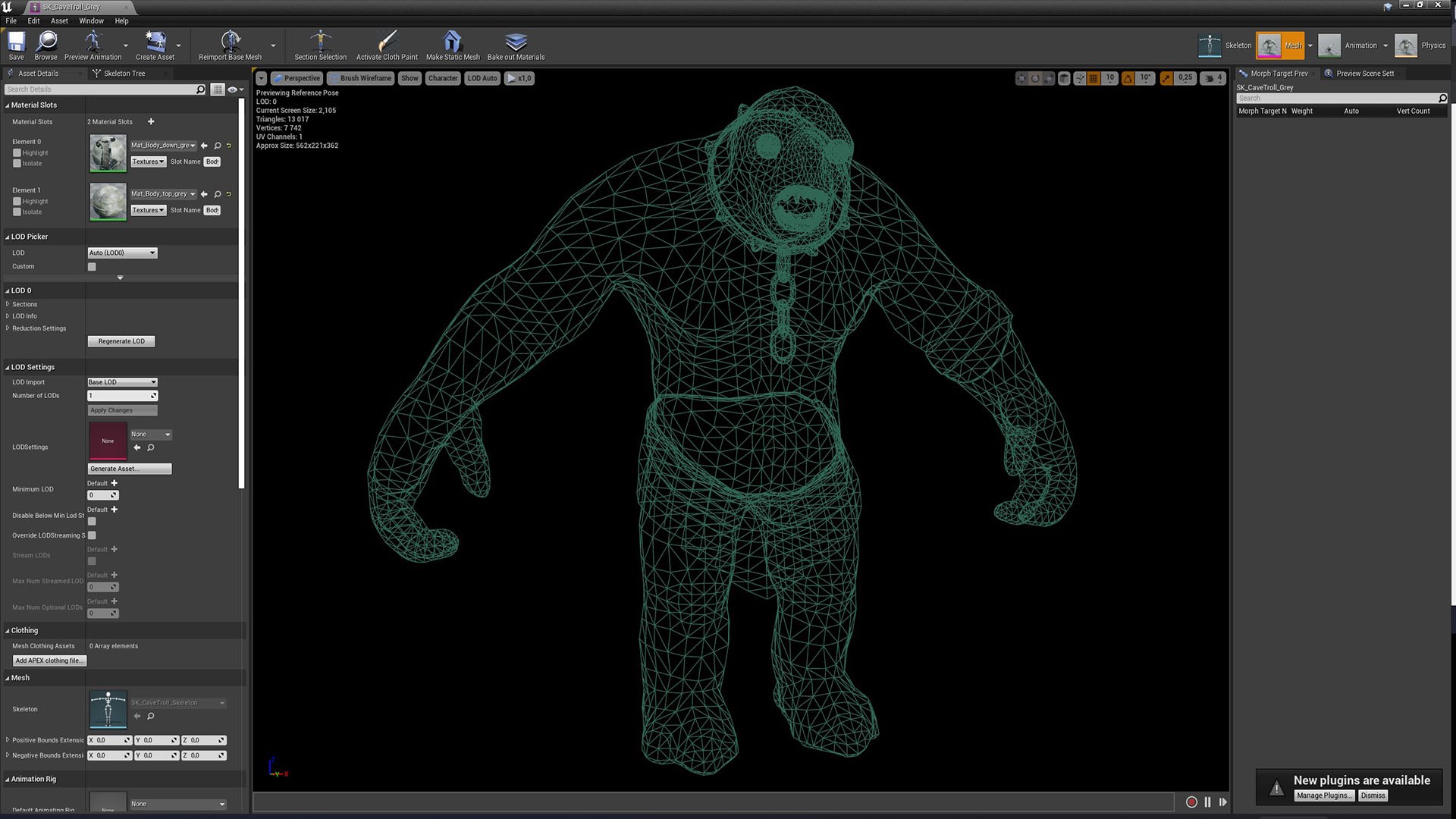
Task: Click Reimport Base Mesh
Action: tap(230, 45)
